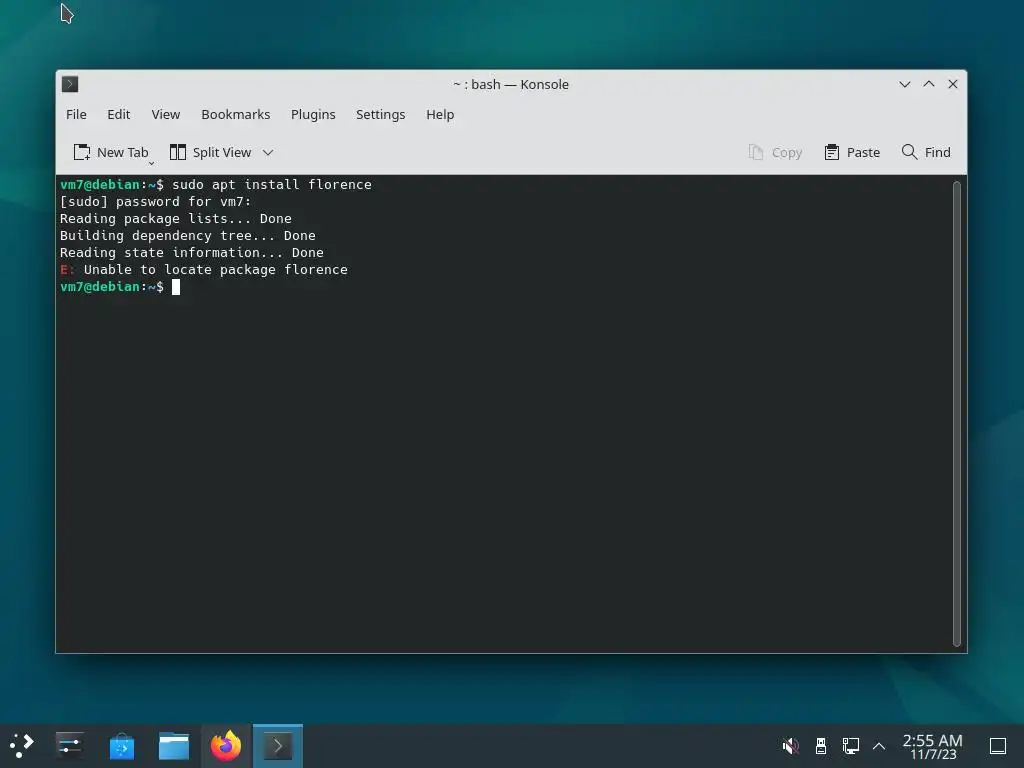Select the Konsole task in taskbar
The width and height of the screenshot is (1024, 768).
click(278, 746)
